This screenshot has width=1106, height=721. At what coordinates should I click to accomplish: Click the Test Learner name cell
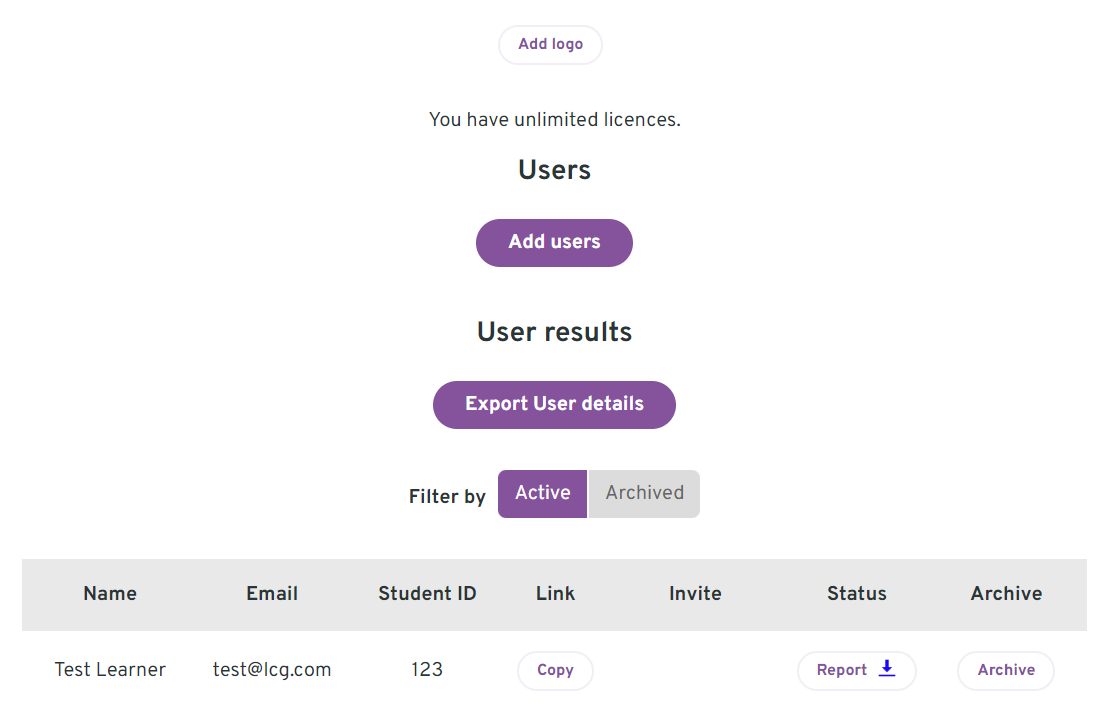pos(110,670)
